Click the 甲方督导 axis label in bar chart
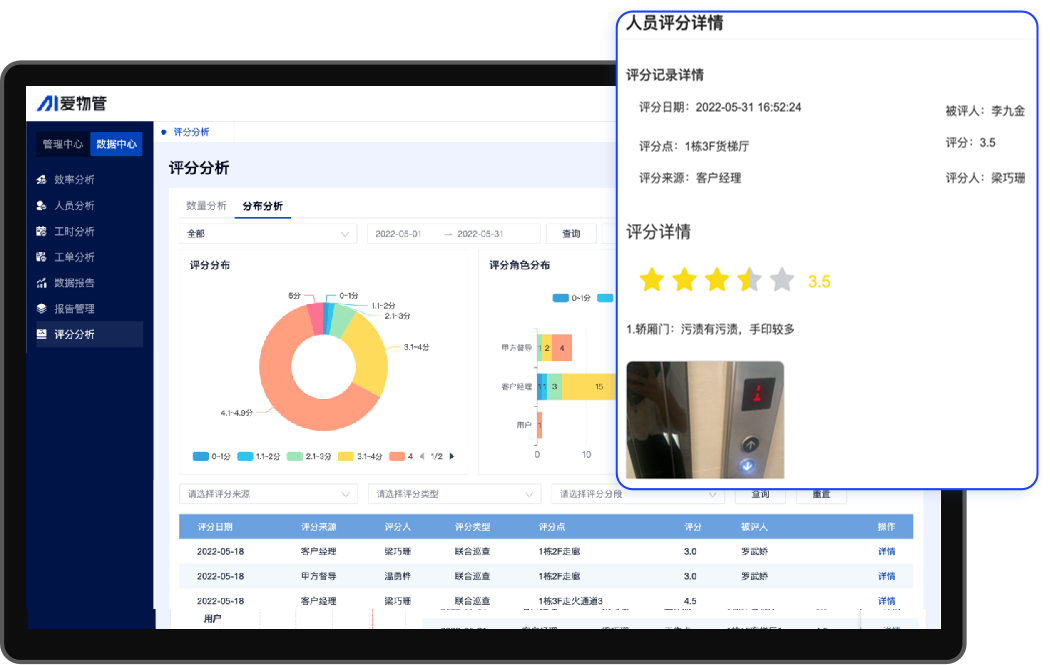Screen dimensions: 1050x665 (516, 348)
